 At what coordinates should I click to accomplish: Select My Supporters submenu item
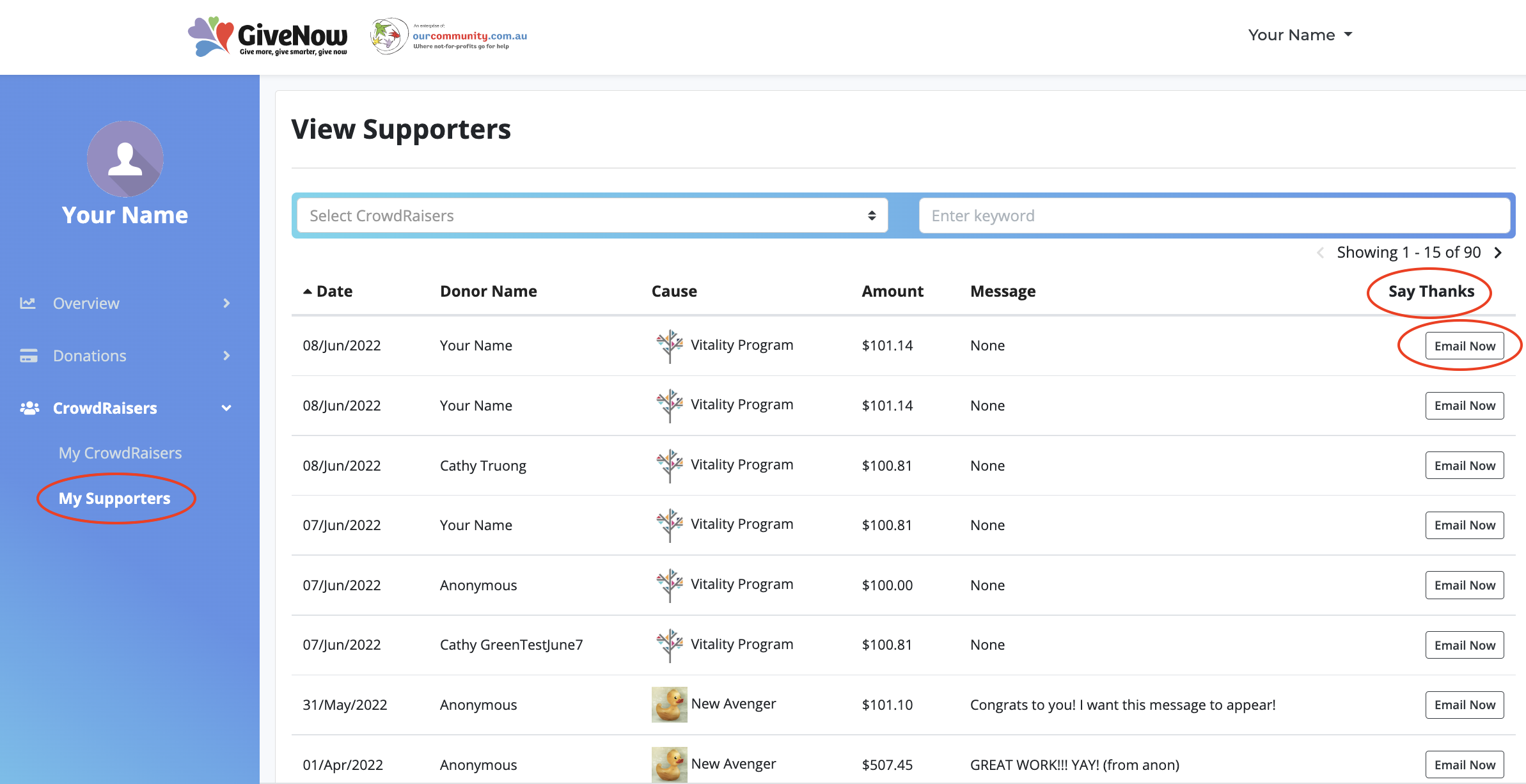(x=114, y=498)
